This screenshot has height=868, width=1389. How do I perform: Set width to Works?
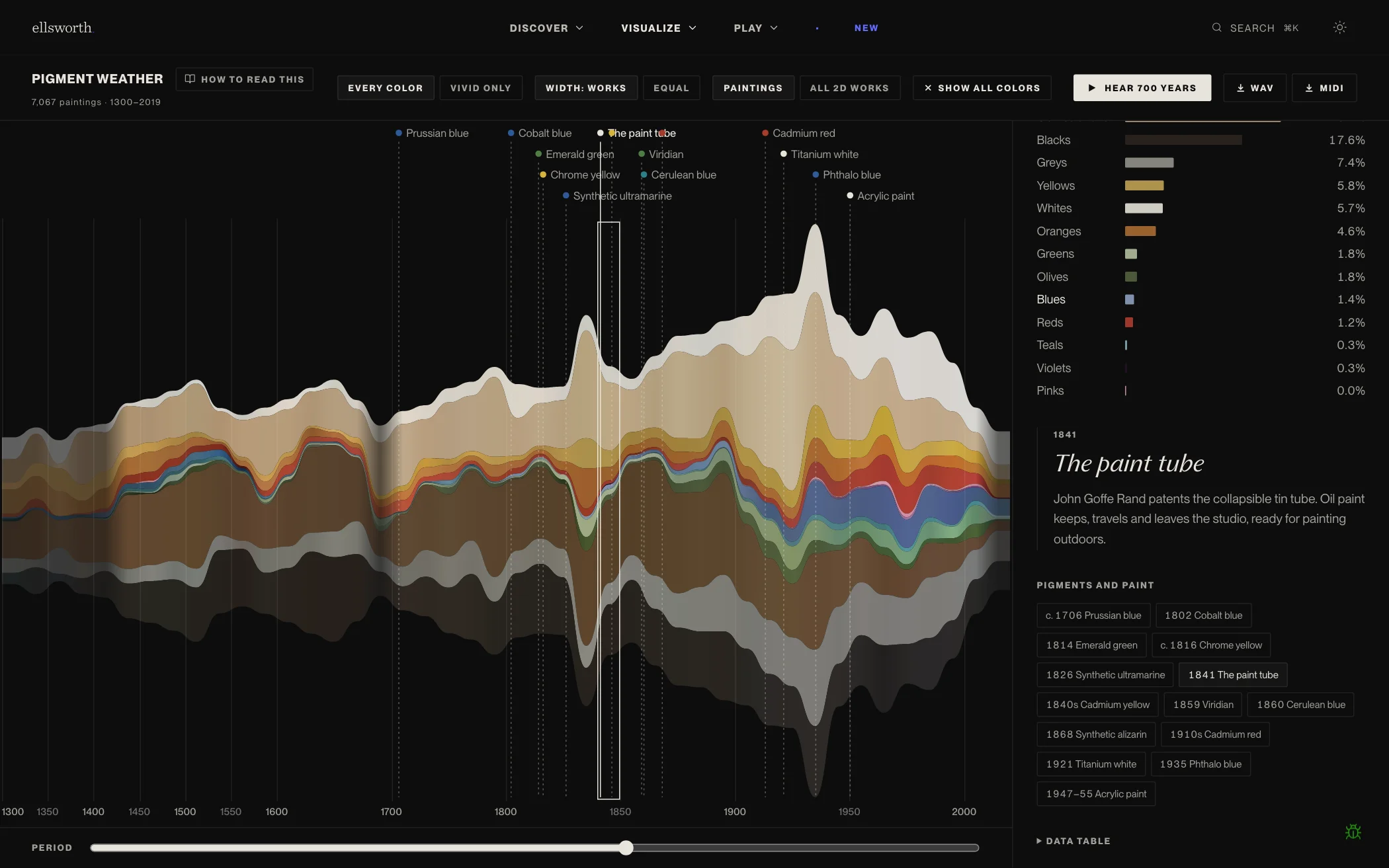tap(586, 88)
